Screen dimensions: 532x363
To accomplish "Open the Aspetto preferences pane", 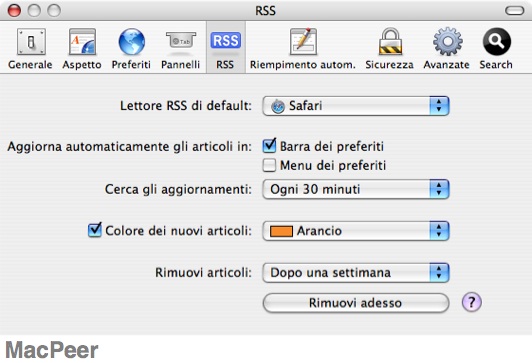I will coord(82,49).
